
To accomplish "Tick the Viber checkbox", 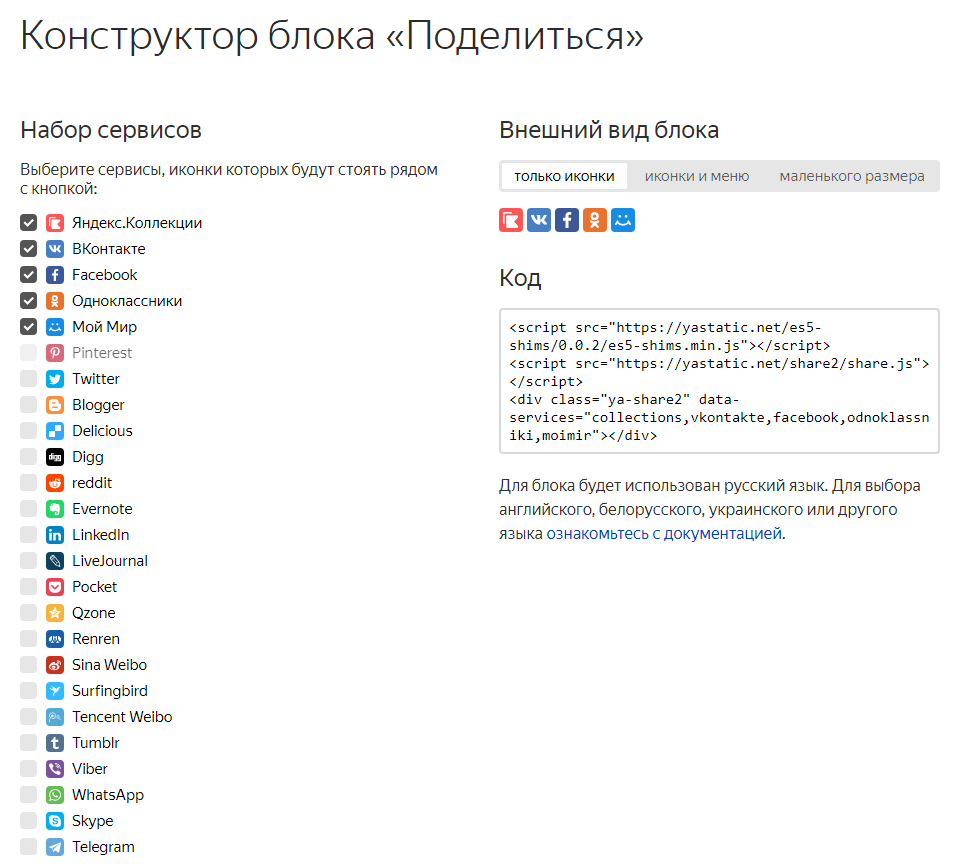I will tap(29, 769).
